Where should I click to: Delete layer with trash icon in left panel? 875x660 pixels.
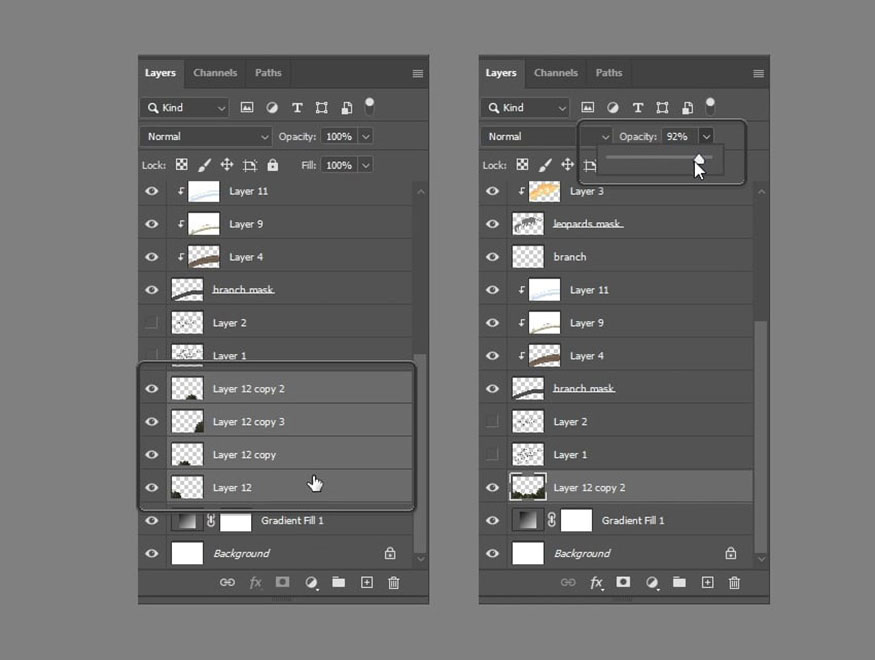(393, 583)
